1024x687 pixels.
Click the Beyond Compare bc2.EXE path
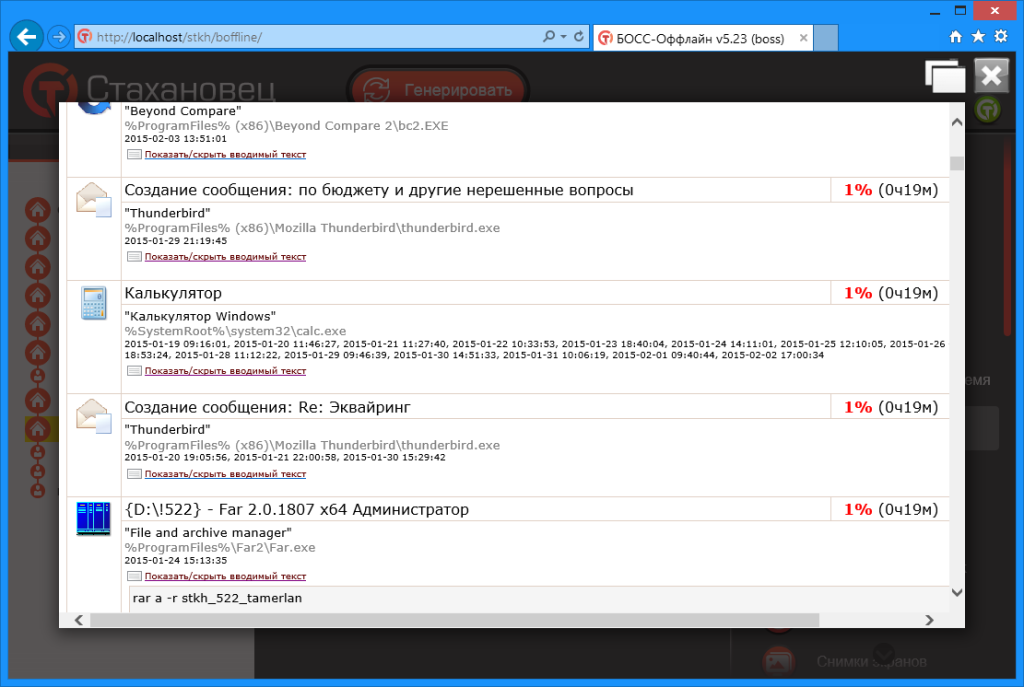point(287,125)
